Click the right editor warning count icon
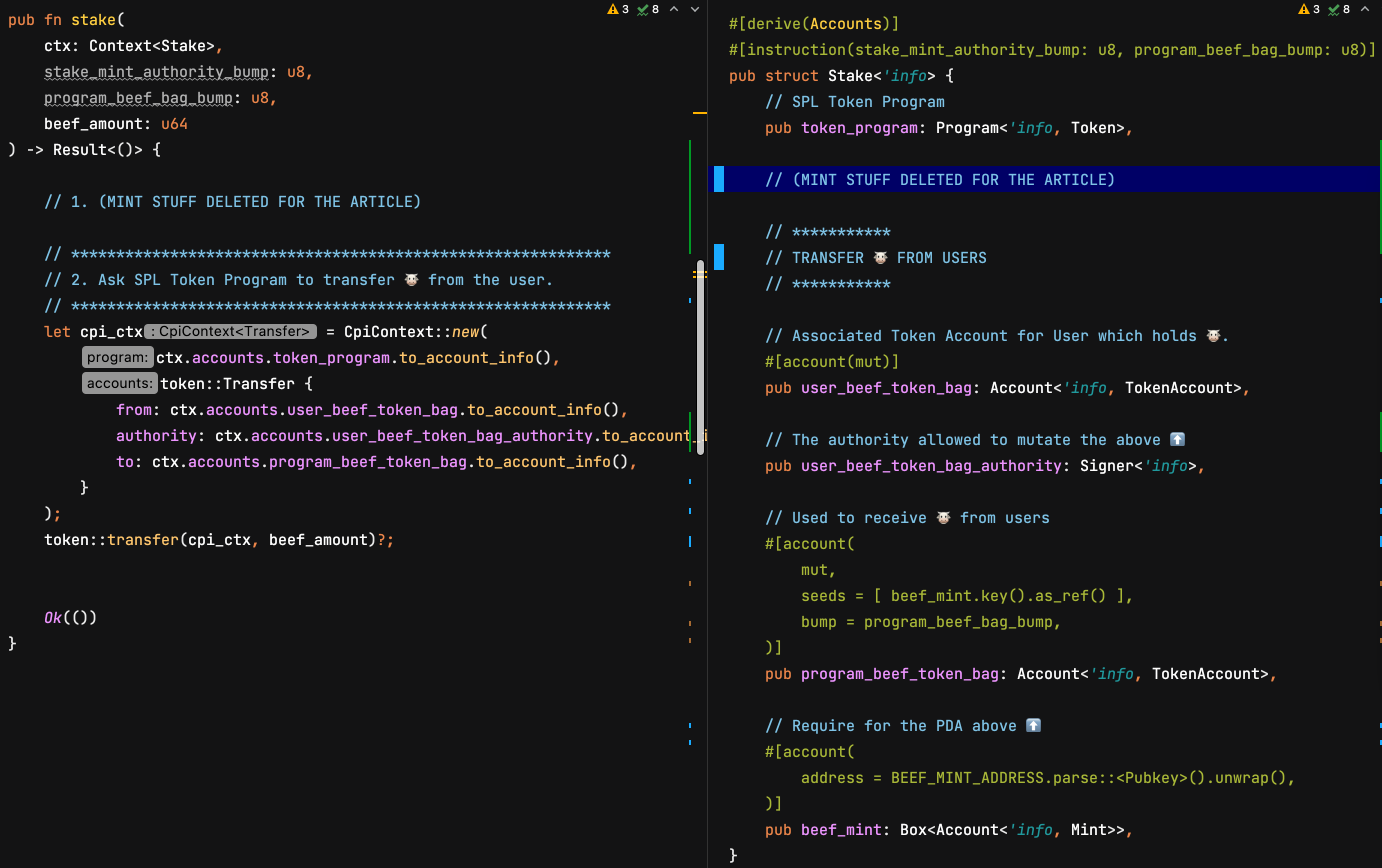 1304,9
